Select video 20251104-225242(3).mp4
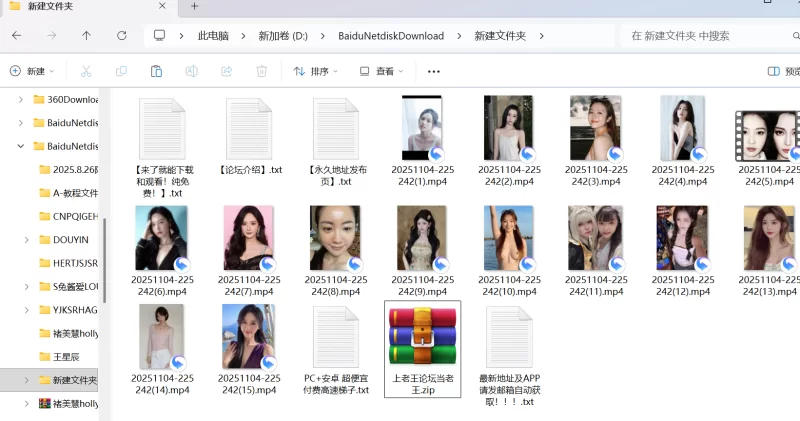 pos(596,141)
